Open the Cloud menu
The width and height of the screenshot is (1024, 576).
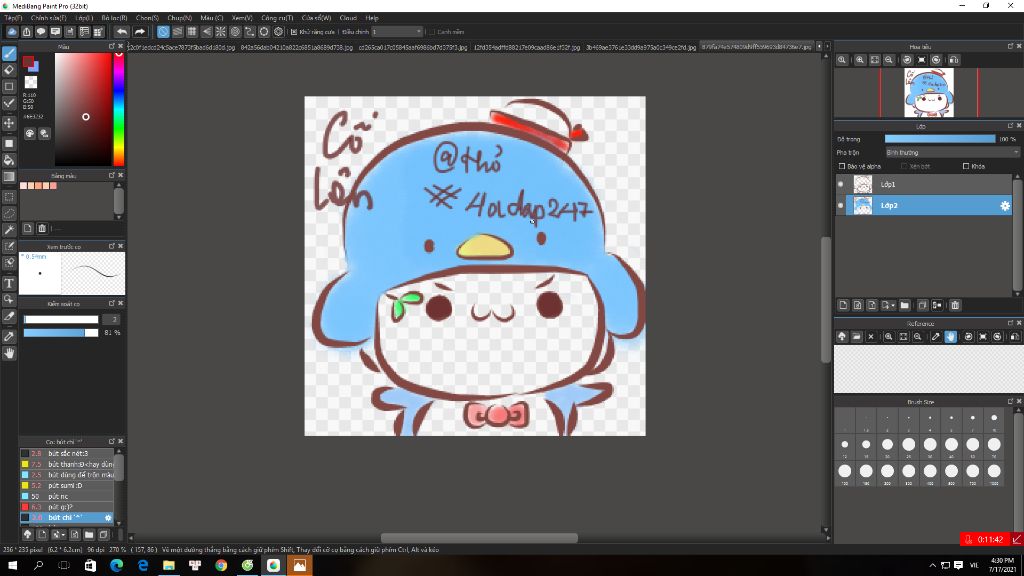[348, 18]
